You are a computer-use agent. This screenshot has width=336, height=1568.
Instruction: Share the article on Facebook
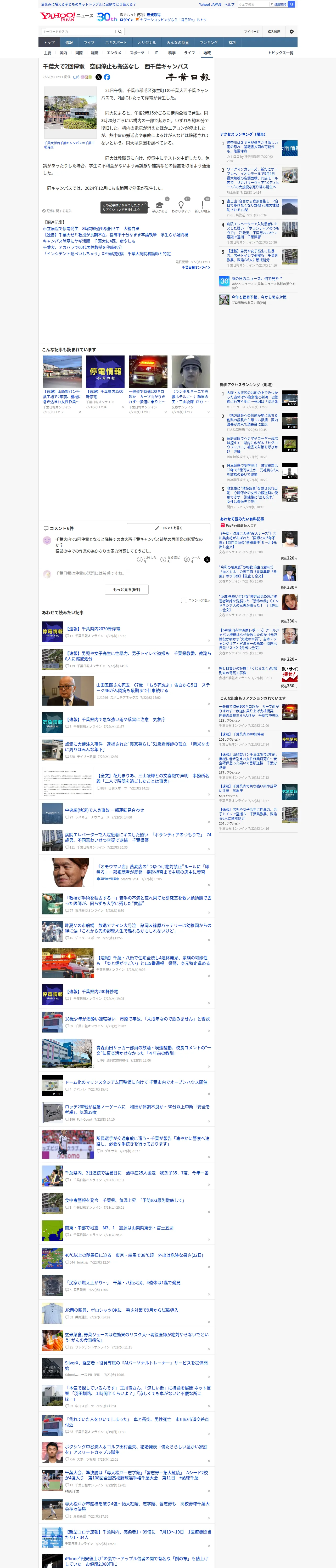click(107, 77)
